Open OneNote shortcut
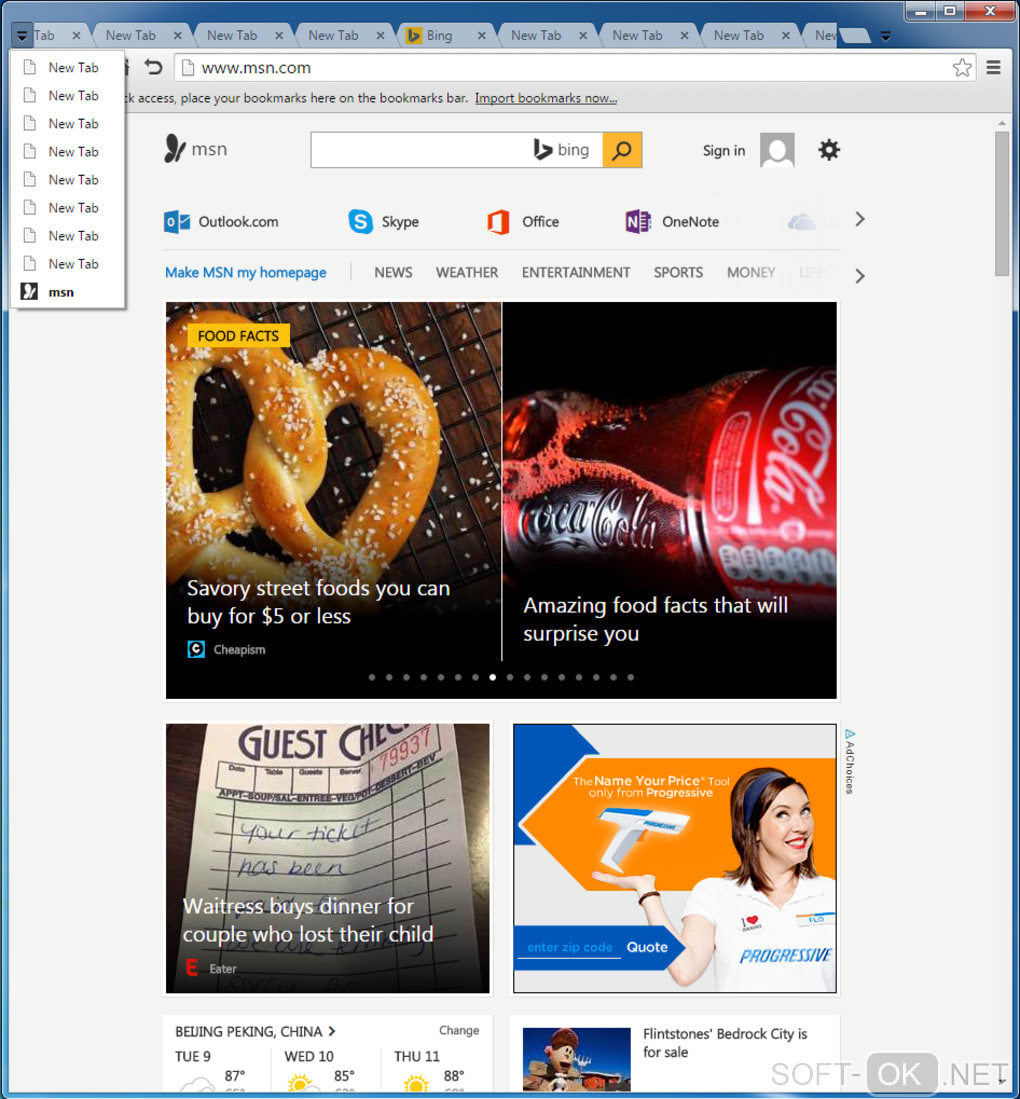 click(672, 221)
